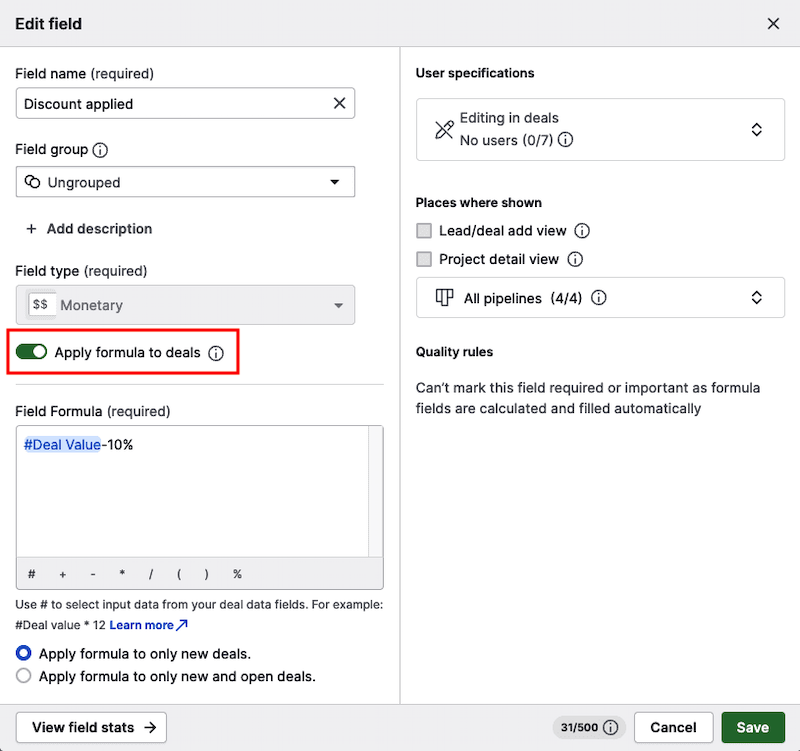Insert percent operator from formula toolbar
This screenshot has width=800, height=751.
[237, 574]
